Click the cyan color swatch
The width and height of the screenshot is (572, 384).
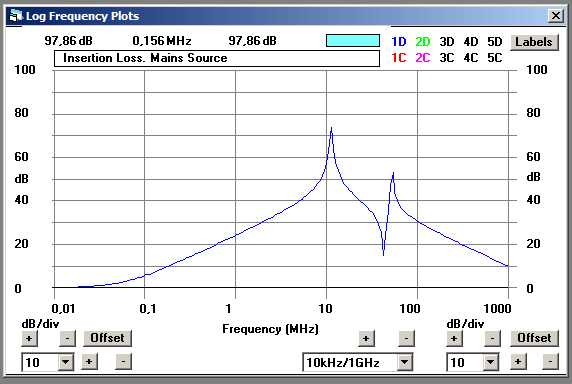click(x=353, y=40)
